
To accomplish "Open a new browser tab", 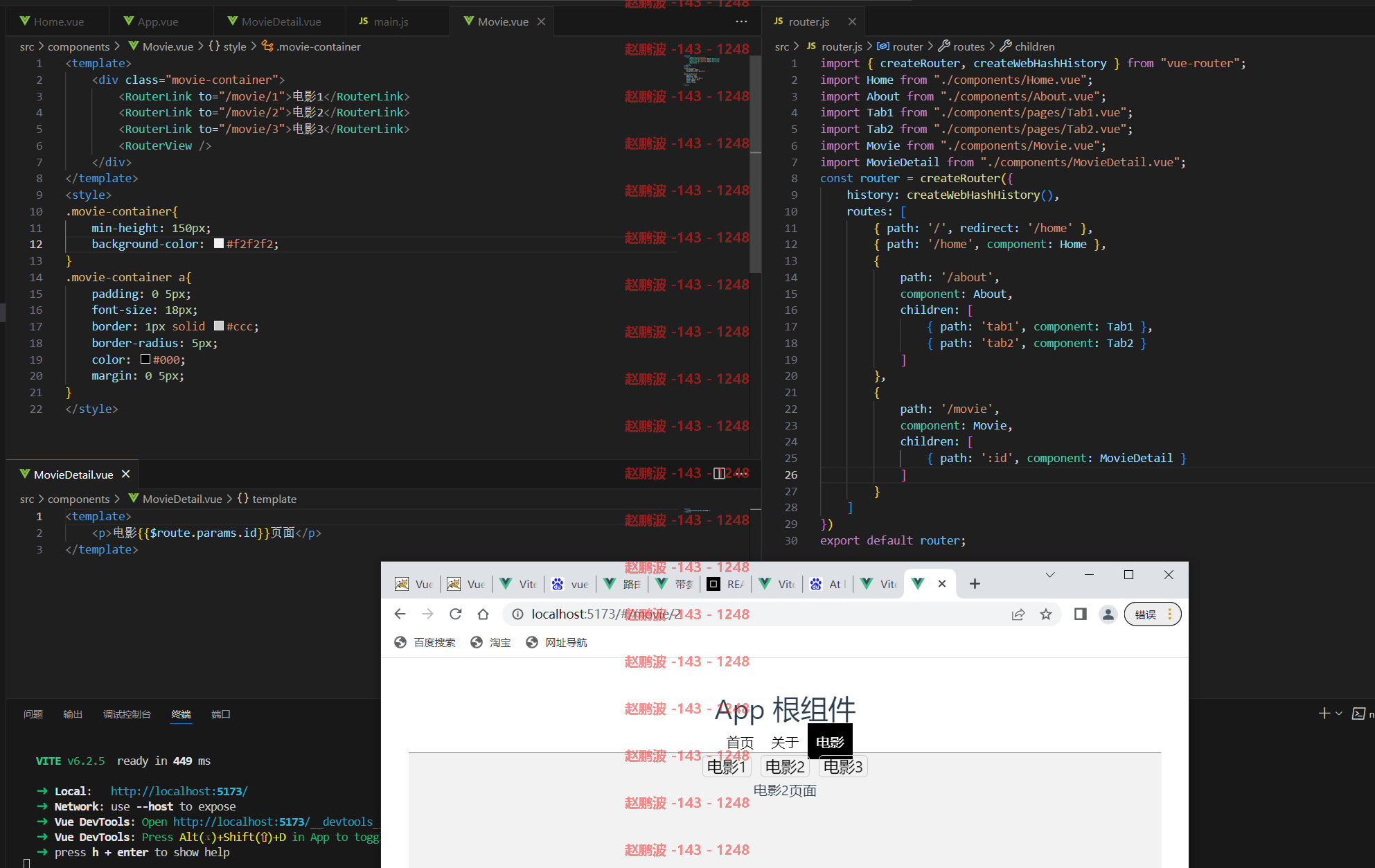I will tap(975, 584).
